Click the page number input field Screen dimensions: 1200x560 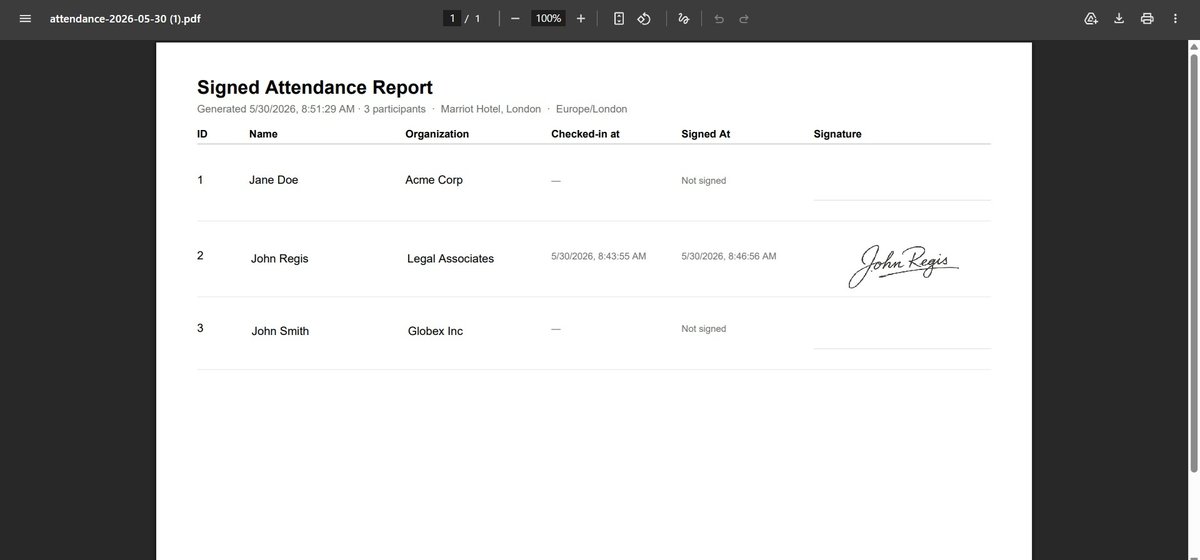pyautogui.click(x=453, y=19)
